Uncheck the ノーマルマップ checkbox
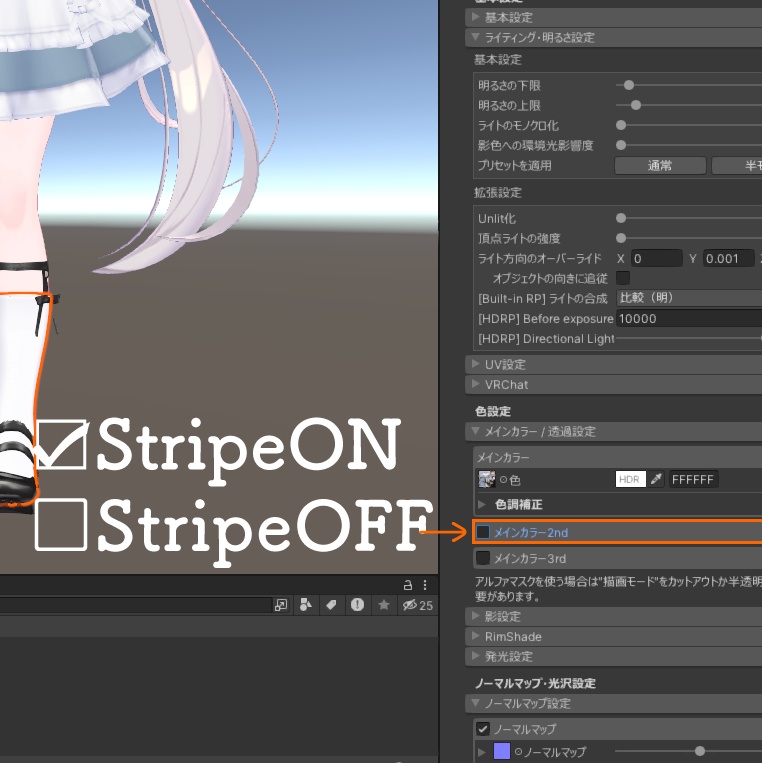This screenshot has height=763, width=762. (x=483, y=729)
